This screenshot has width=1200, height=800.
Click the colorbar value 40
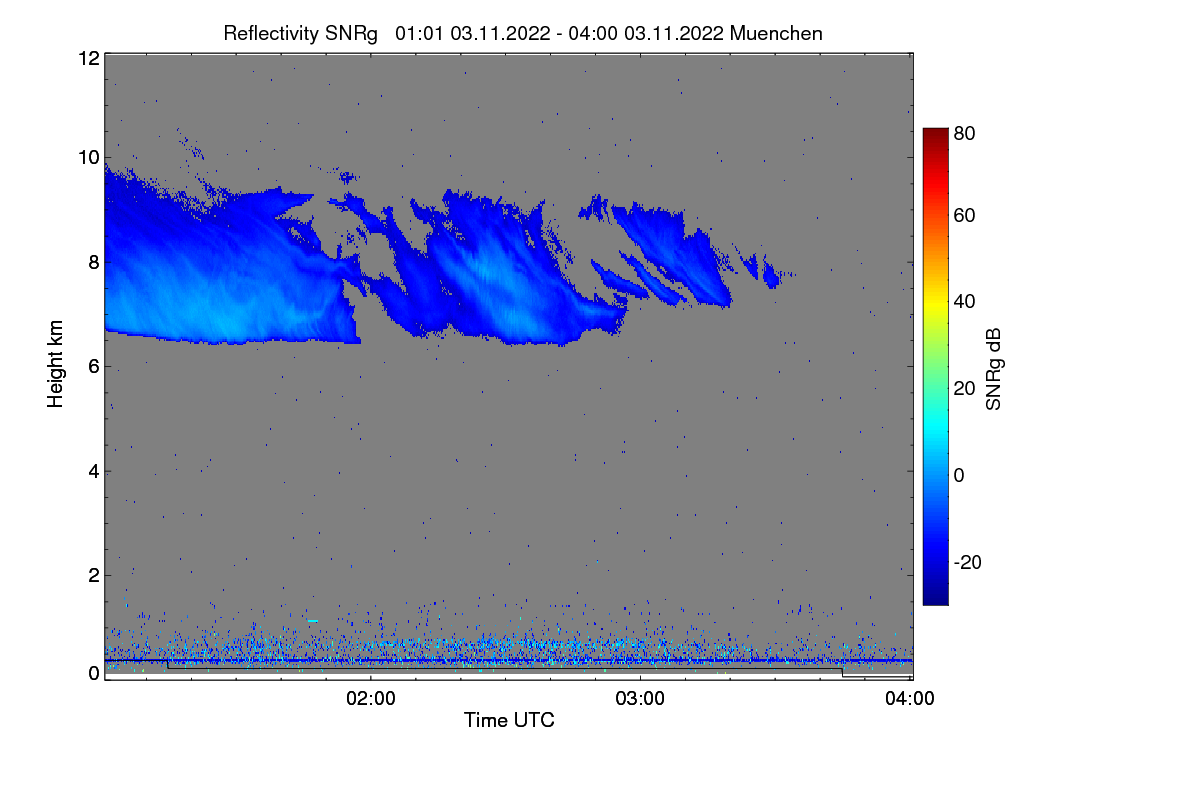[x=965, y=301]
